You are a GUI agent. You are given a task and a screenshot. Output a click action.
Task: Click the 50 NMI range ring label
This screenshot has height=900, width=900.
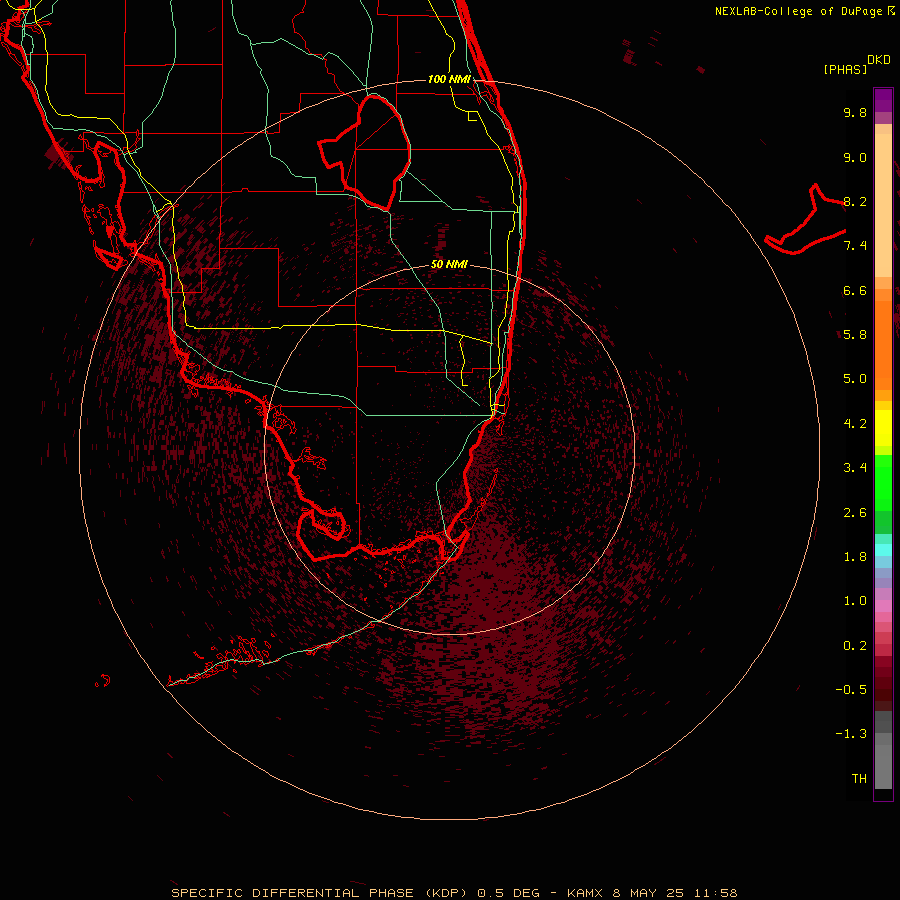coord(449,264)
